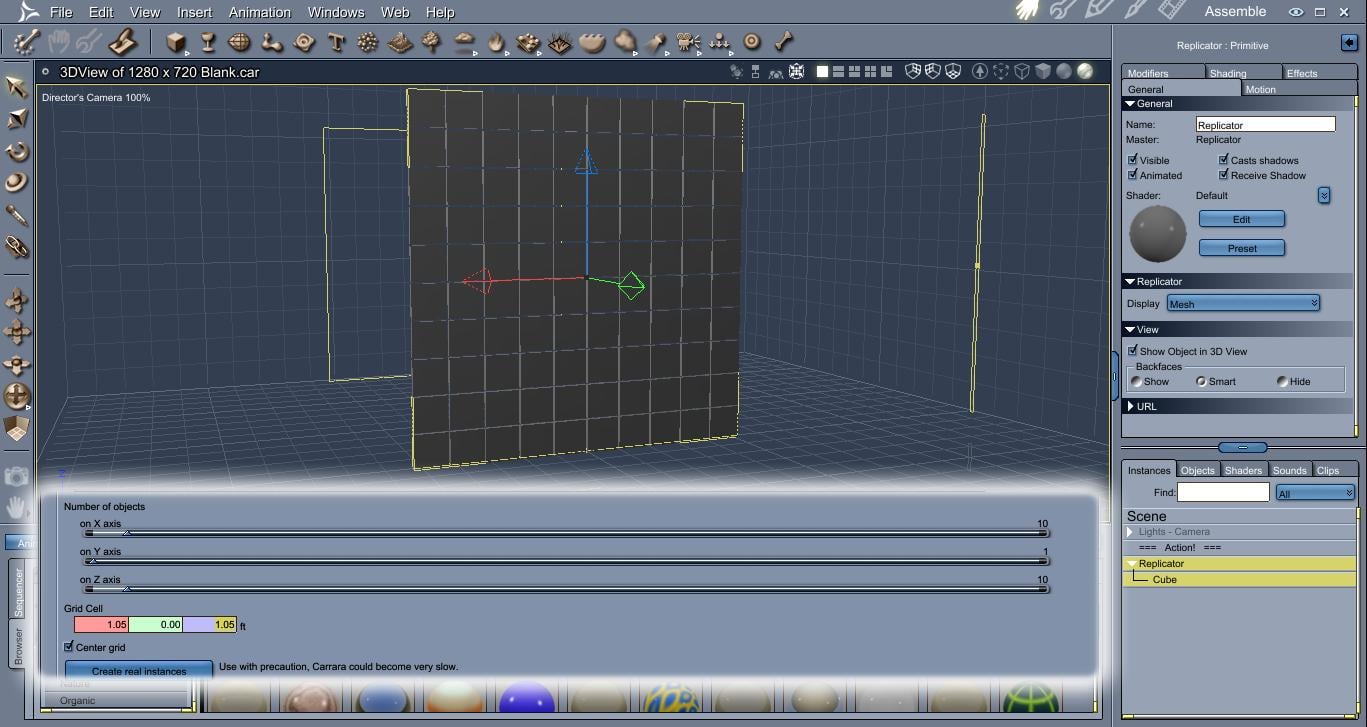1367x727 pixels.
Task: Select the Move arrow tool in left toolbar
Action: [x=17, y=87]
